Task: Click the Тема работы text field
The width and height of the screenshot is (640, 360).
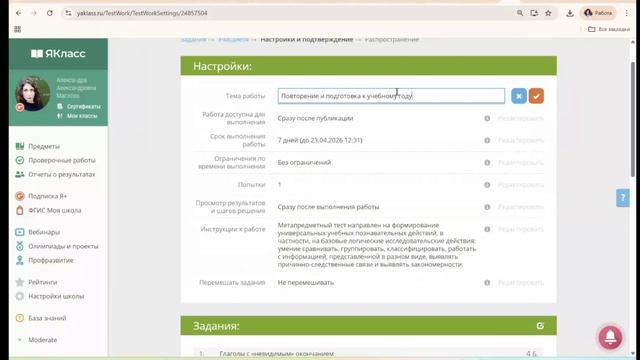Action: coord(391,96)
